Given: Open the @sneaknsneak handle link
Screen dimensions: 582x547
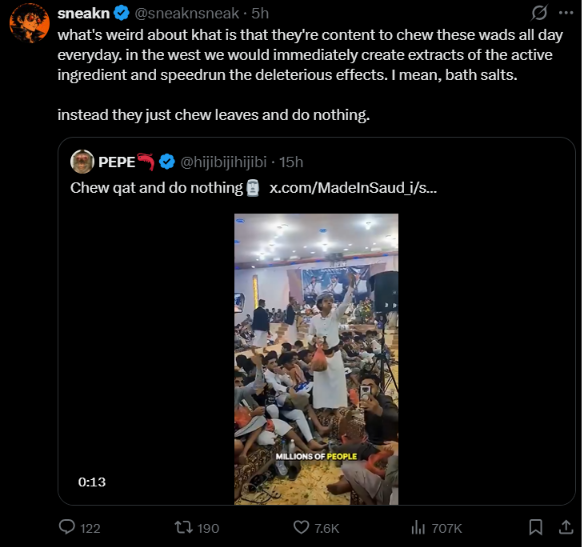Looking at the screenshot, I should pos(187,13).
